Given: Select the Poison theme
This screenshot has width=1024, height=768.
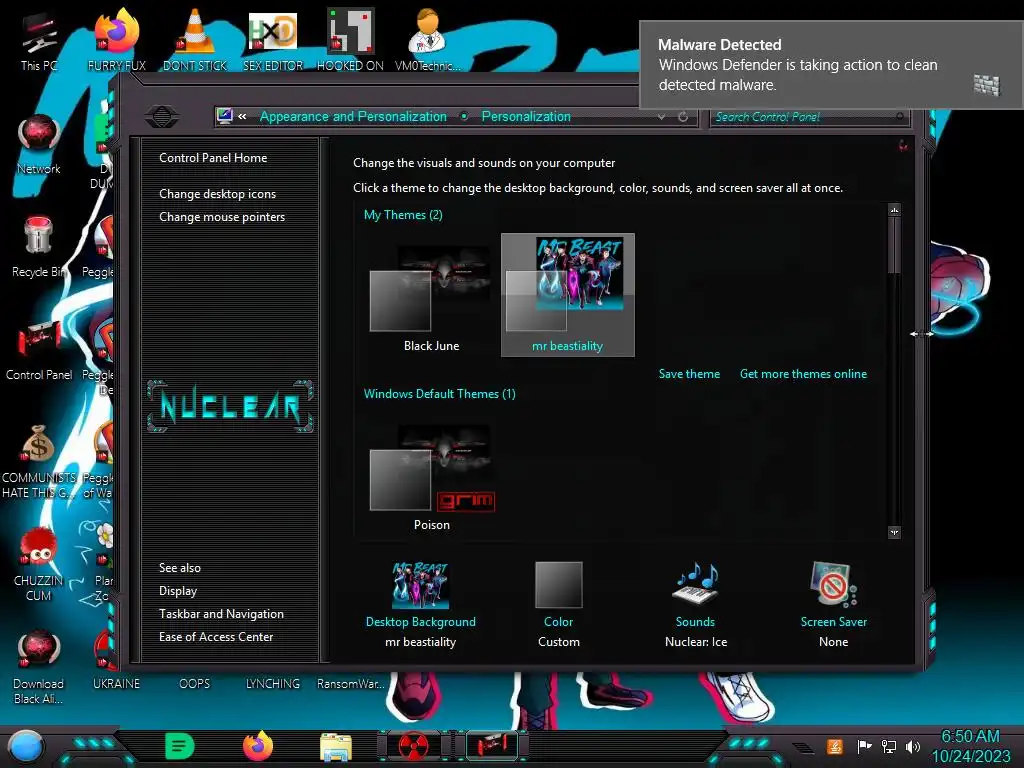Looking at the screenshot, I should point(431,477).
